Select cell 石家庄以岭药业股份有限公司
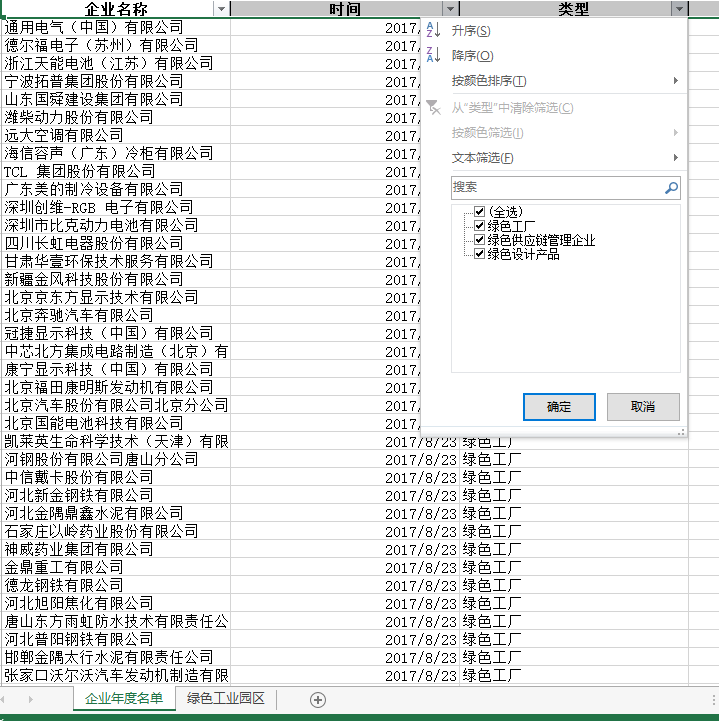Image resolution: width=719 pixels, height=721 pixels. 116,531
